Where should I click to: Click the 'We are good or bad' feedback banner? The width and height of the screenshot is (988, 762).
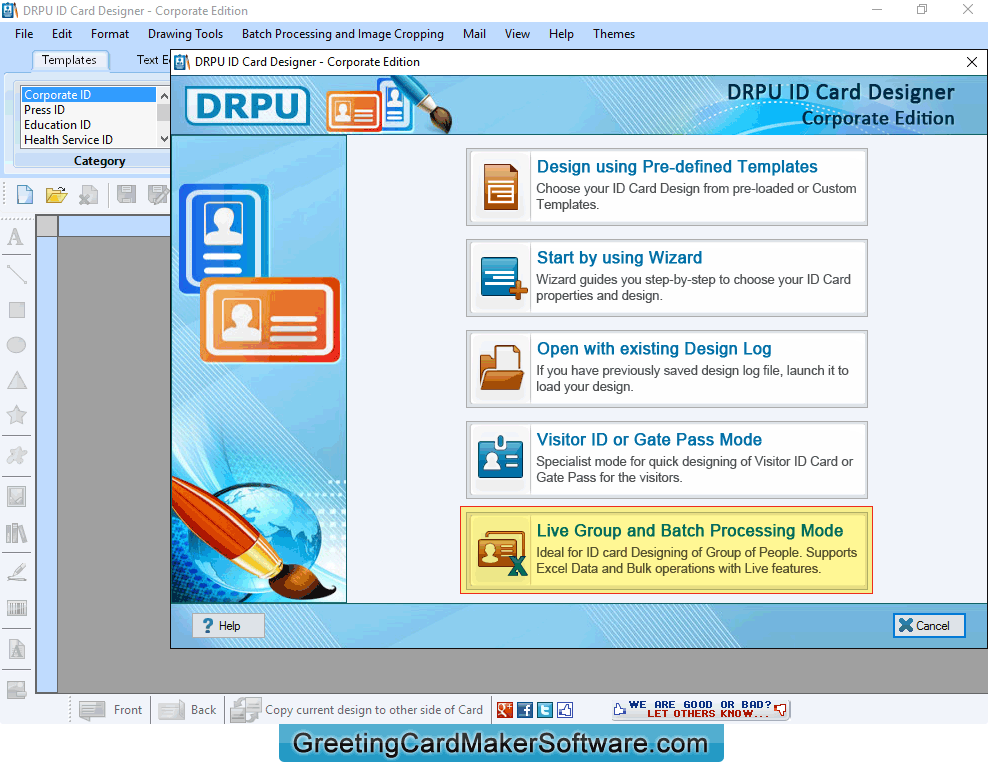coord(701,710)
